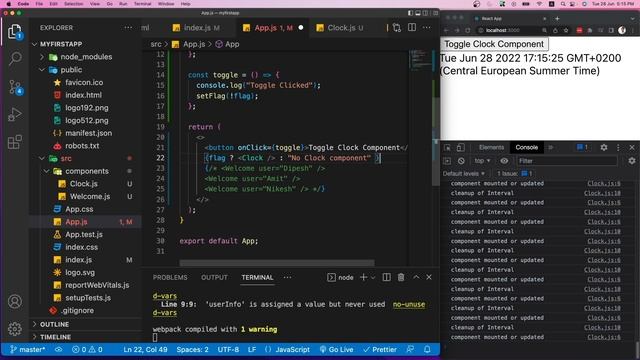Open App.css in the file explorer

[79, 209]
